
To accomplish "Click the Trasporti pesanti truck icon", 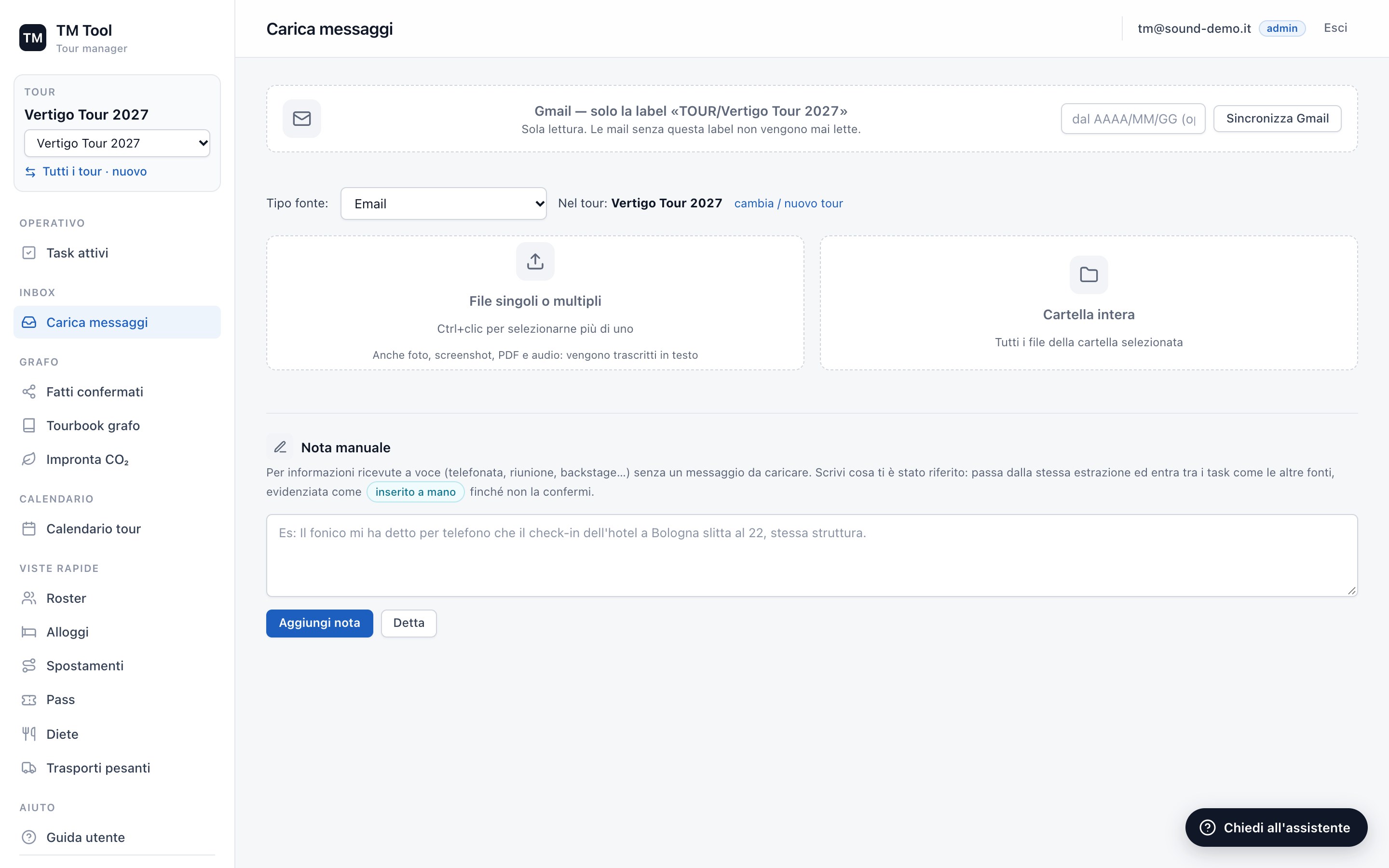I will pos(29,768).
